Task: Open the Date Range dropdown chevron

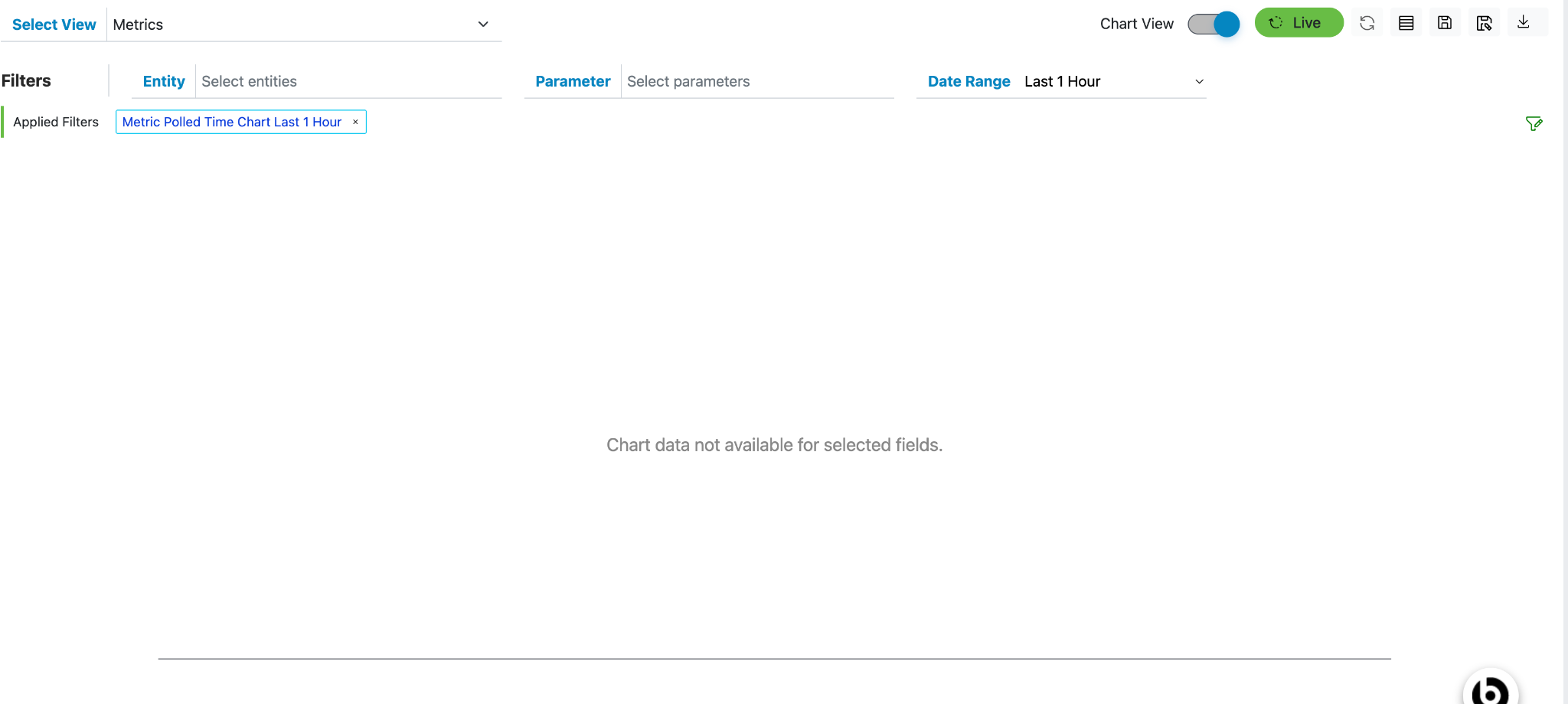Action: [x=1199, y=82]
